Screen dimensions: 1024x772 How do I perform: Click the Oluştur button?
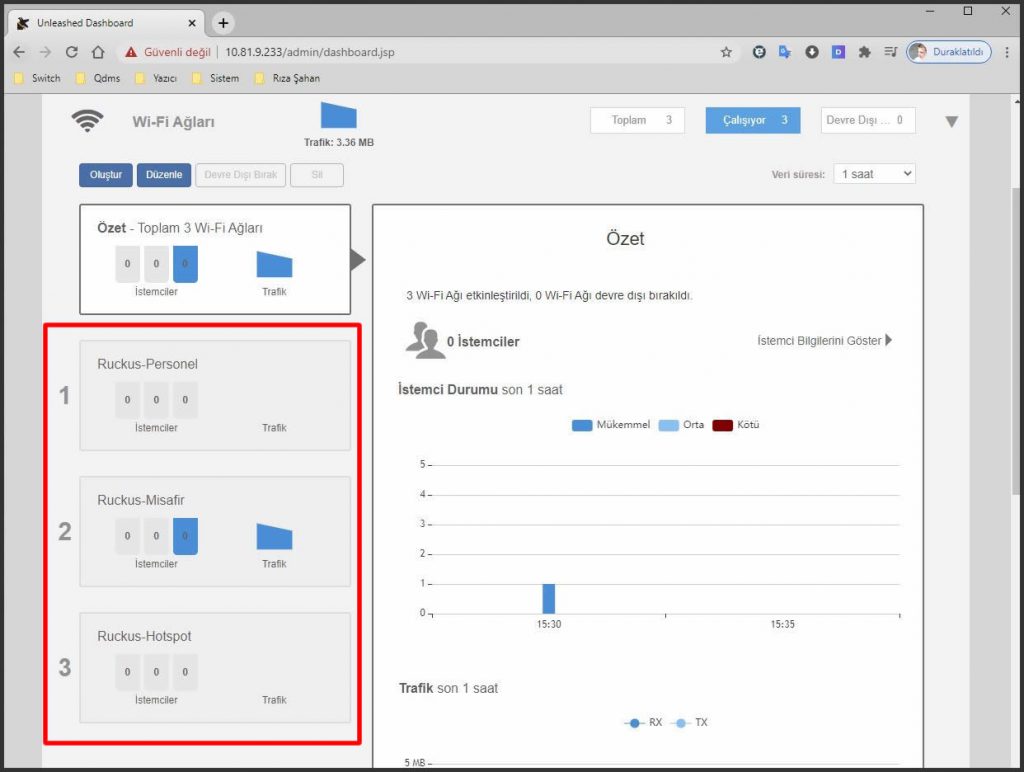pyautogui.click(x=106, y=175)
